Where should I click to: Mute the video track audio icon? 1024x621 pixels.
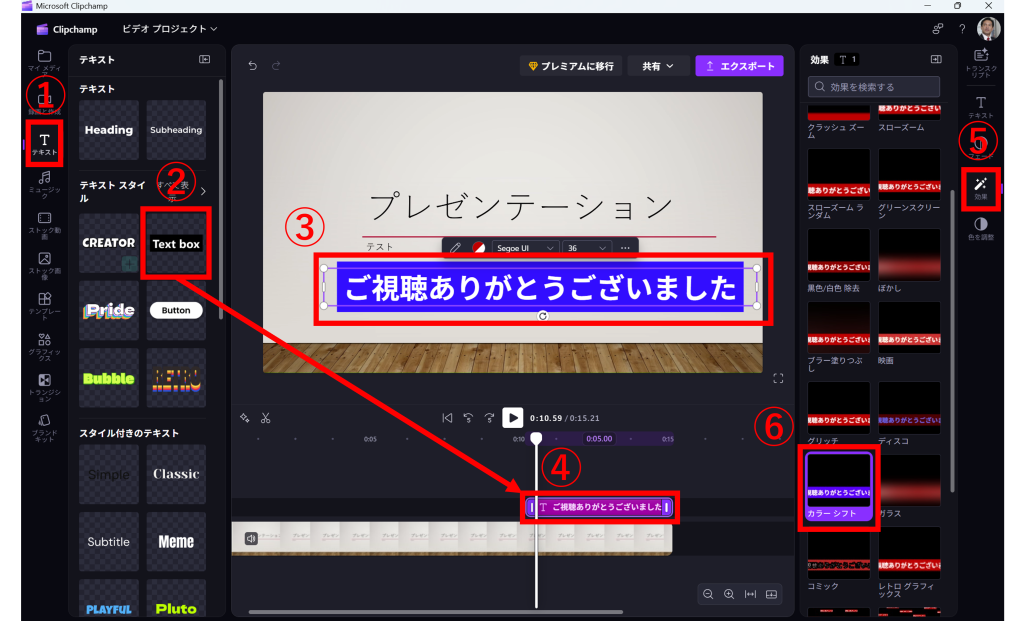point(251,539)
